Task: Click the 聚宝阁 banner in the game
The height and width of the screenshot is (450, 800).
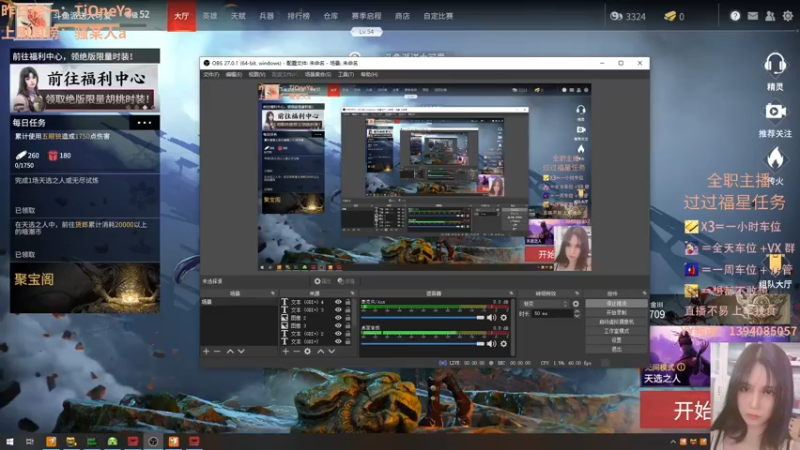Action: pyautogui.click(x=85, y=288)
